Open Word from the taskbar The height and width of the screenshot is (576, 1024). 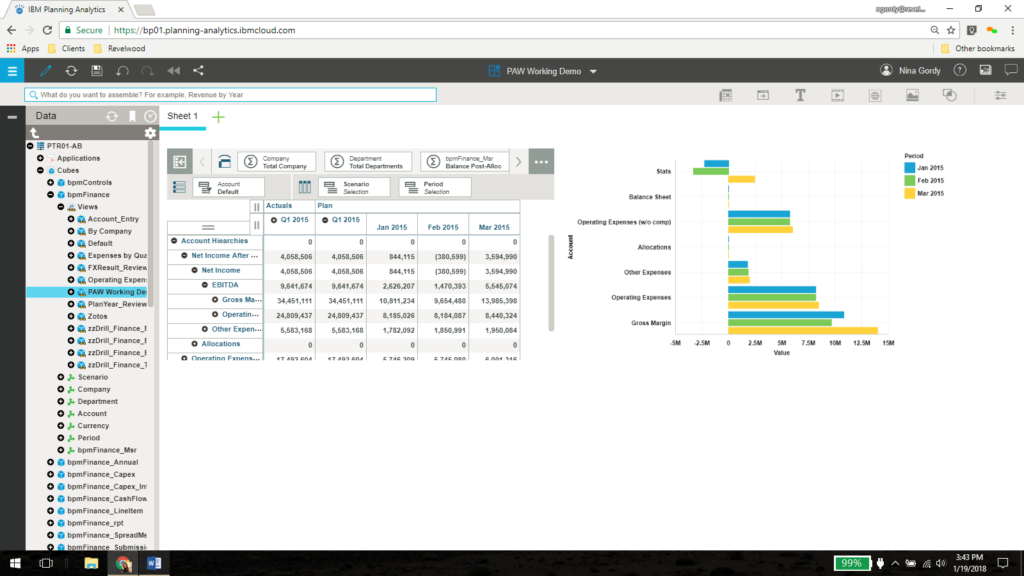click(x=154, y=563)
